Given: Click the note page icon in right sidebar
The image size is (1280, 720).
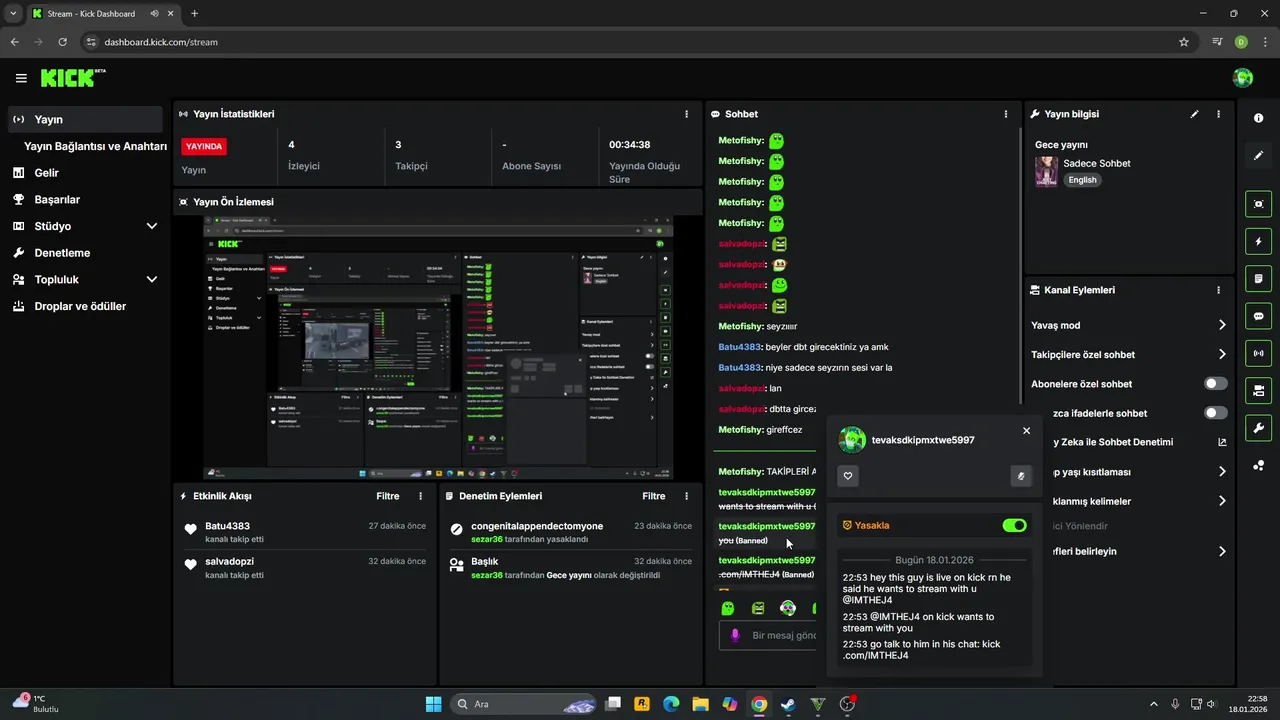Looking at the screenshot, I should (1258, 278).
